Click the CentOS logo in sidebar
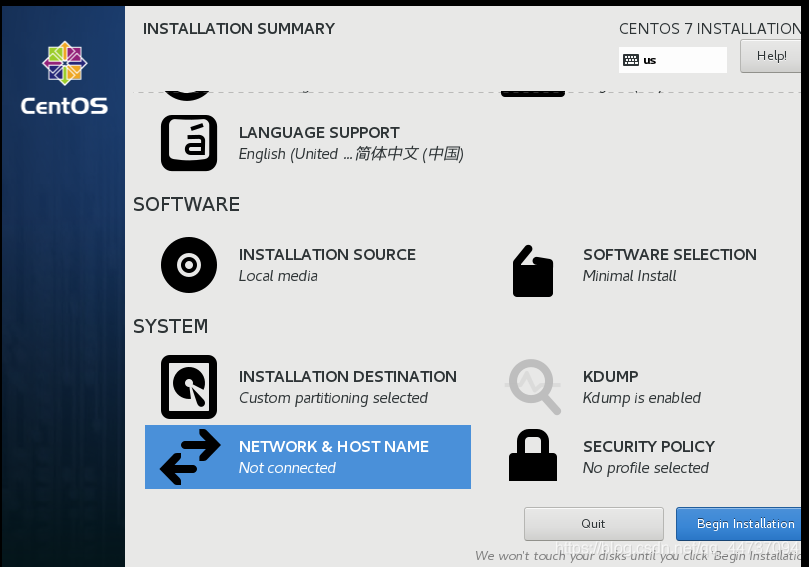 64,77
